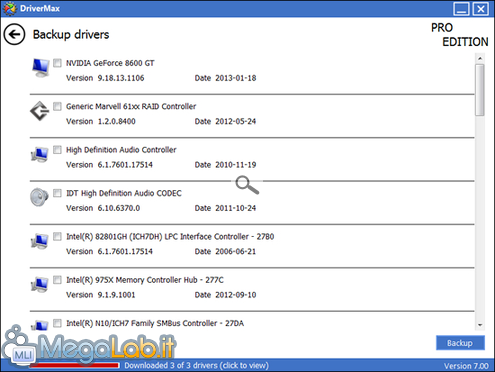The width and height of the screenshot is (495, 372).
Task: Click 'Intel(R) N10/ICH7 Family SMBus Controller' text
Action: click(142, 323)
